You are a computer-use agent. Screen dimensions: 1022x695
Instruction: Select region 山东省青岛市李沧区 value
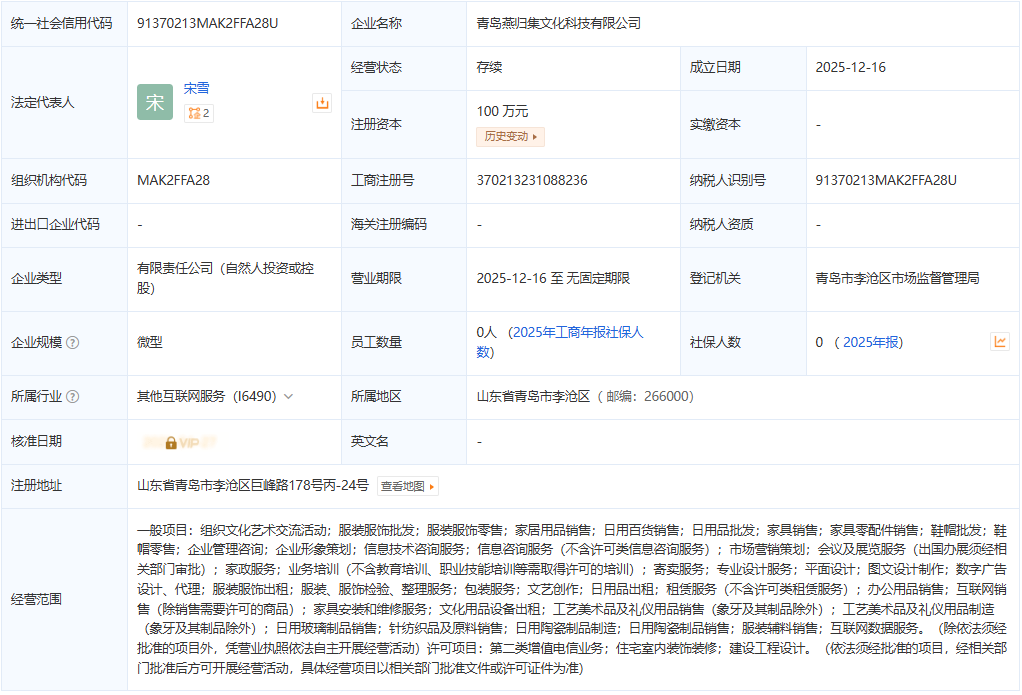coord(533,396)
